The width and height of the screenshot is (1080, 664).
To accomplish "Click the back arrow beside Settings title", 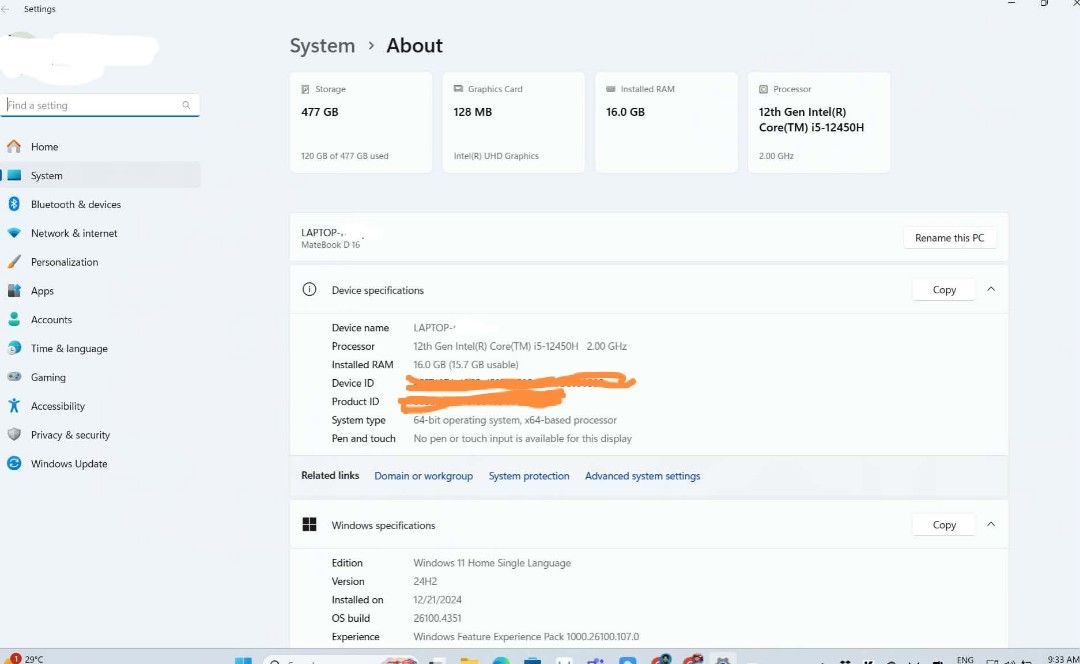I will click(x=6, y=9).
